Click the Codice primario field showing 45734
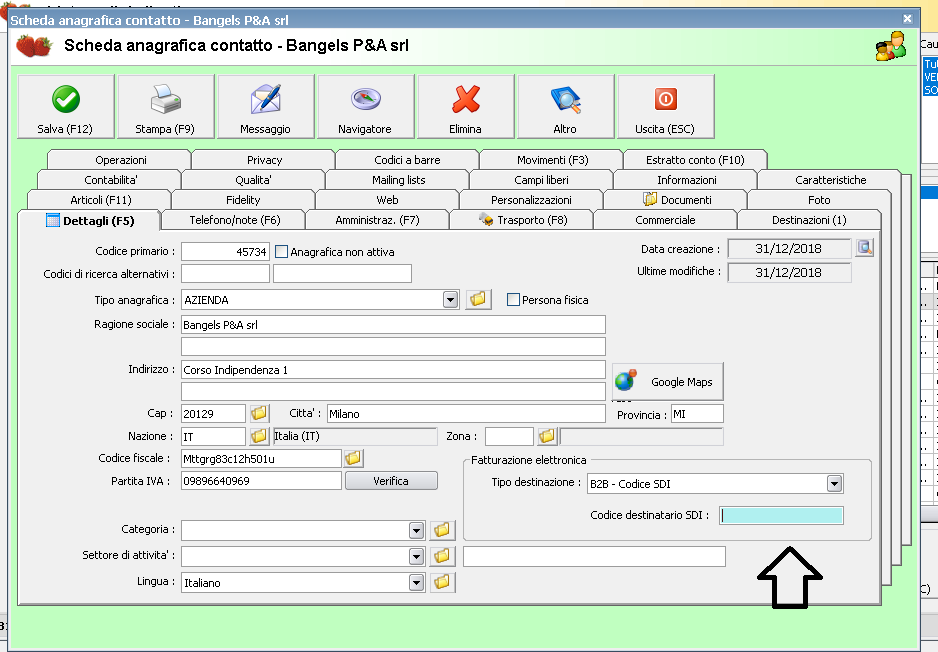Image resolution: width=938 pixels, height=652 pixels. [x=225, y=252]
